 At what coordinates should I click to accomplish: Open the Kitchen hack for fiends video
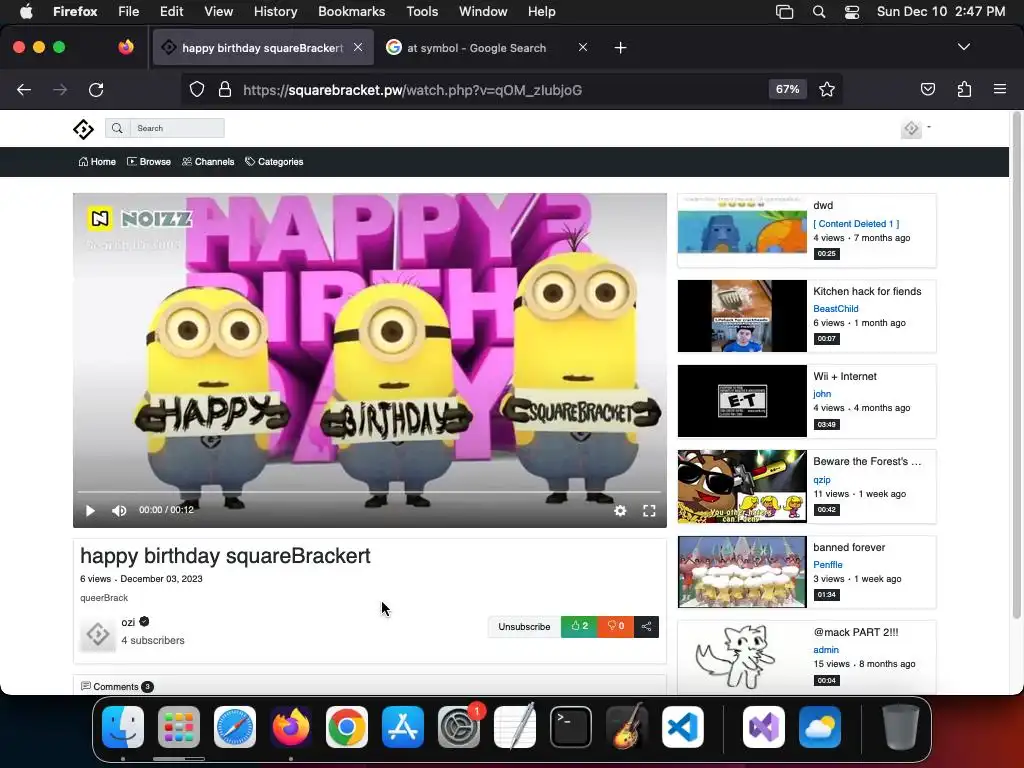[867, 291]
